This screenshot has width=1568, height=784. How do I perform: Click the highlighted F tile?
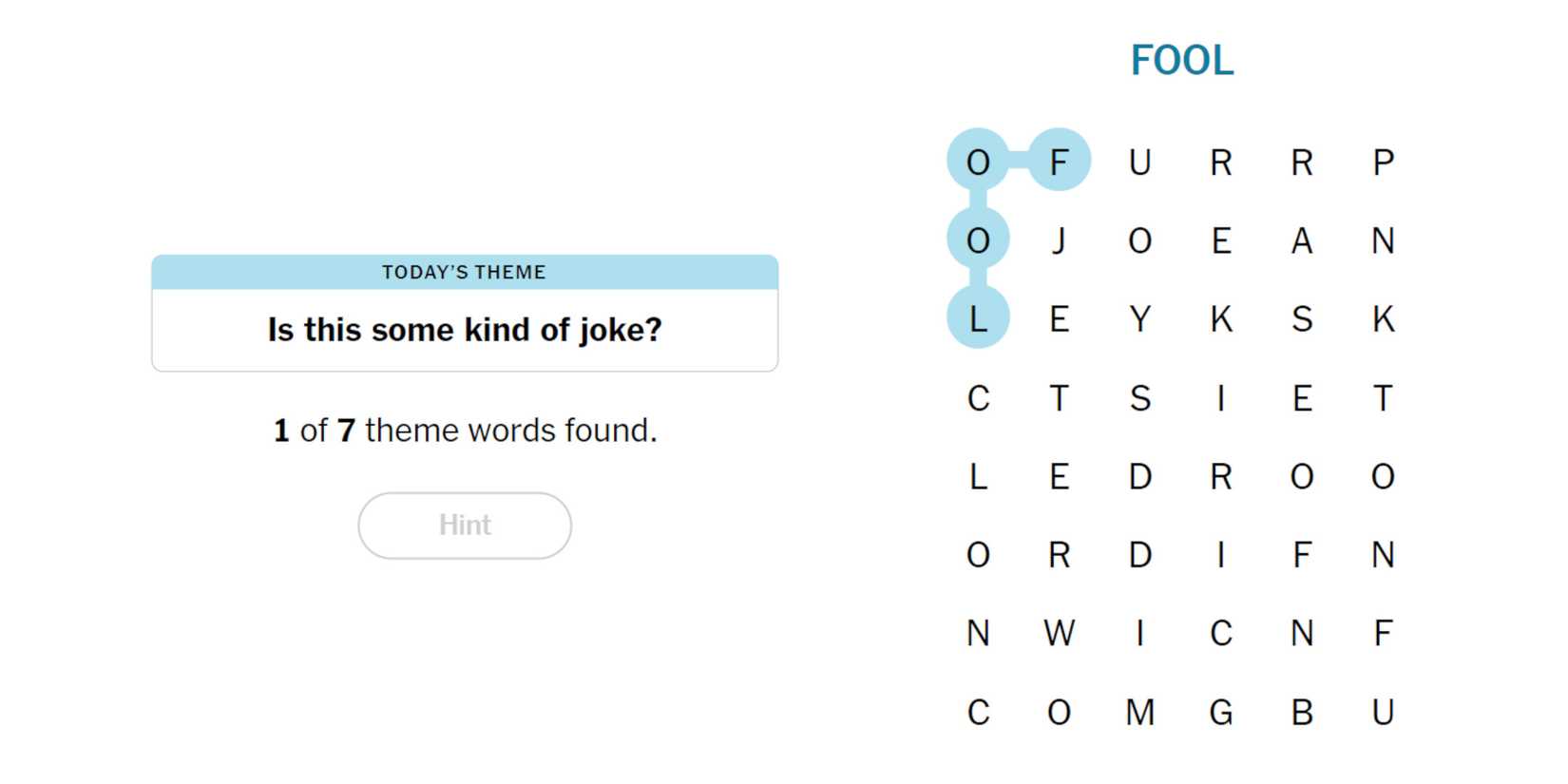(x=1059, y=162)
